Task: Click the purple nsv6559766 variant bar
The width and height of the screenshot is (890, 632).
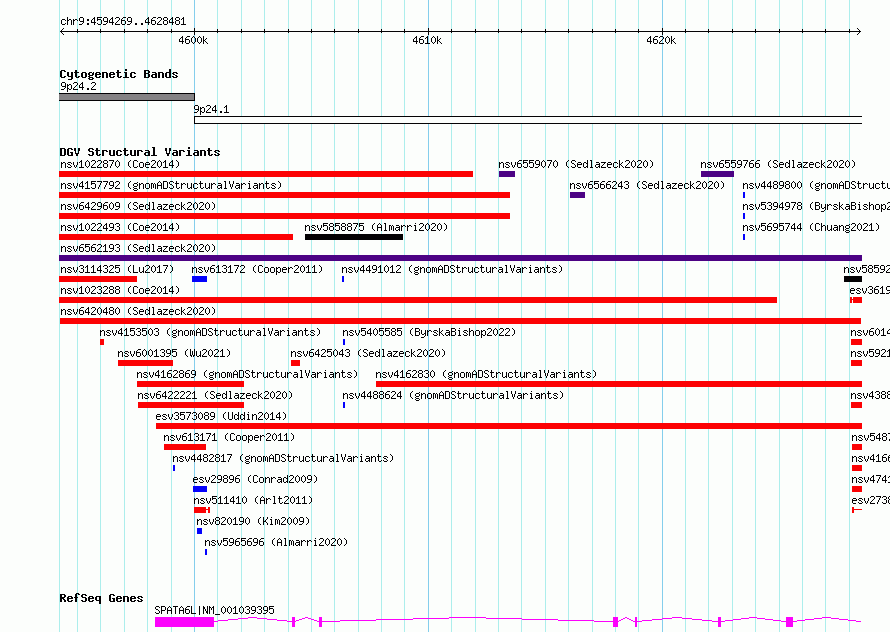Action: pos(717,174)
